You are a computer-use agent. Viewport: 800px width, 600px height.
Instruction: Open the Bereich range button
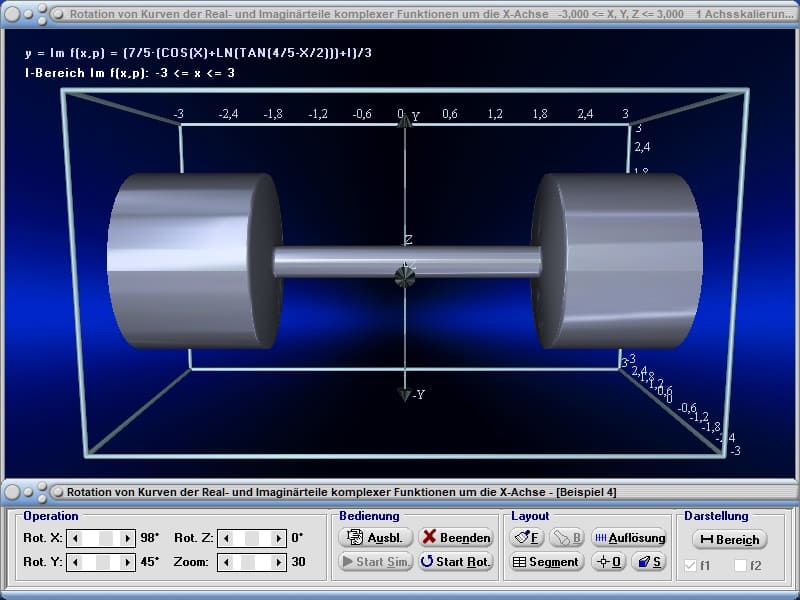(x=730, y=539)
